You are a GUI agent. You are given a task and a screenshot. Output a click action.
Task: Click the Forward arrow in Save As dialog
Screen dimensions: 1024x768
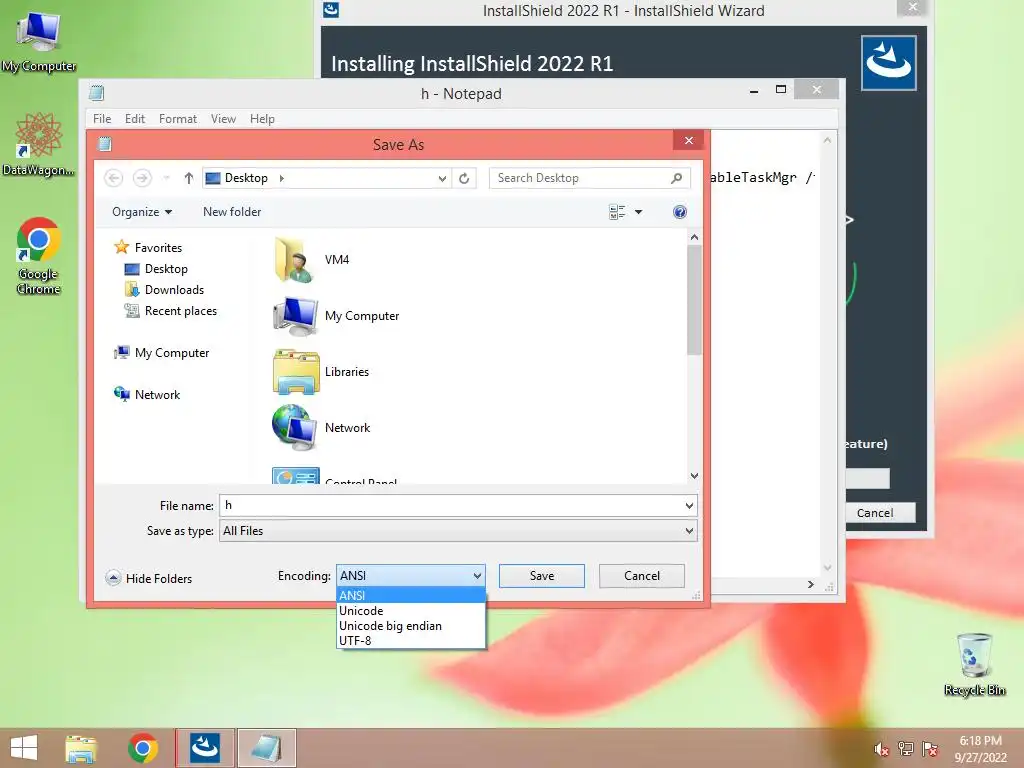pyautogui.click(x=142, y=178)
